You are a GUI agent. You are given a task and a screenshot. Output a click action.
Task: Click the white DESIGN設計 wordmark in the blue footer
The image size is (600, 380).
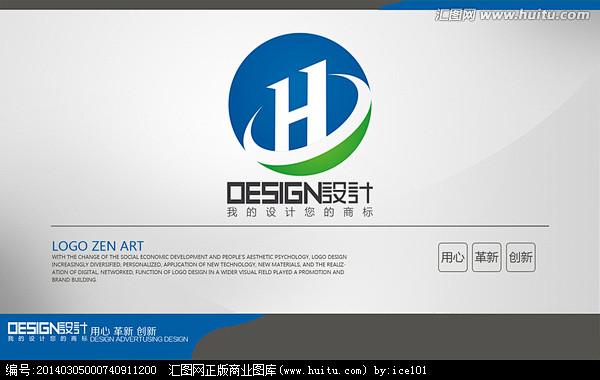[47, 328]
